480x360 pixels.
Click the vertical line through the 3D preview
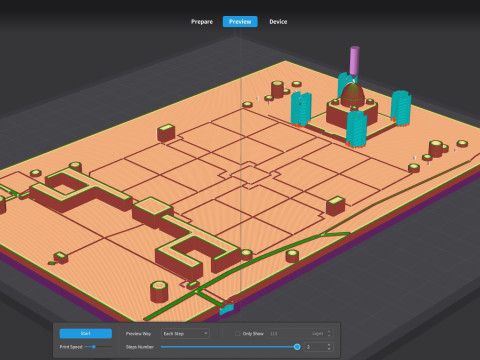241,167
